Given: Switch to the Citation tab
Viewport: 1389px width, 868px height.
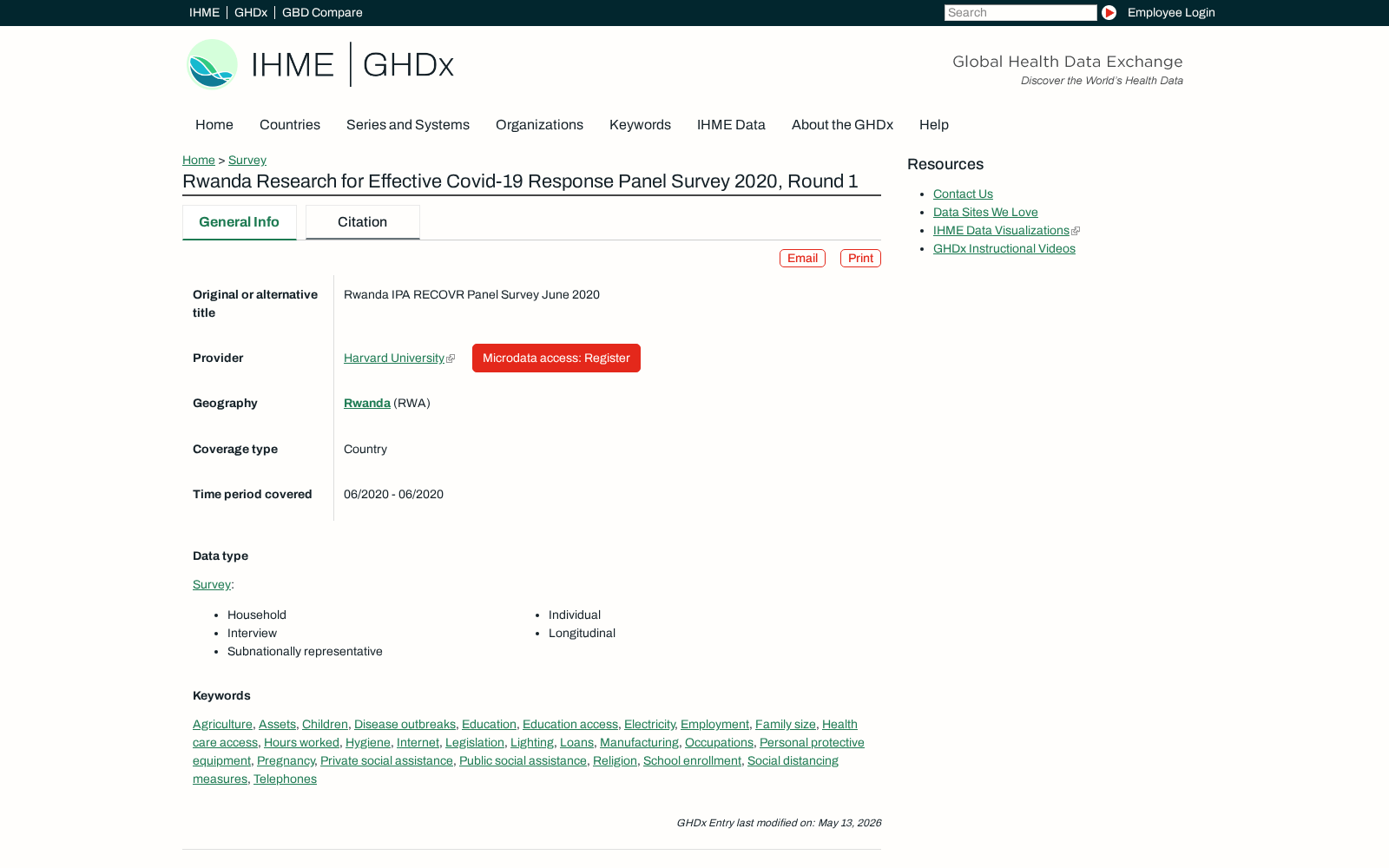Looking at the screenshot, I should (x=363, y=222).
